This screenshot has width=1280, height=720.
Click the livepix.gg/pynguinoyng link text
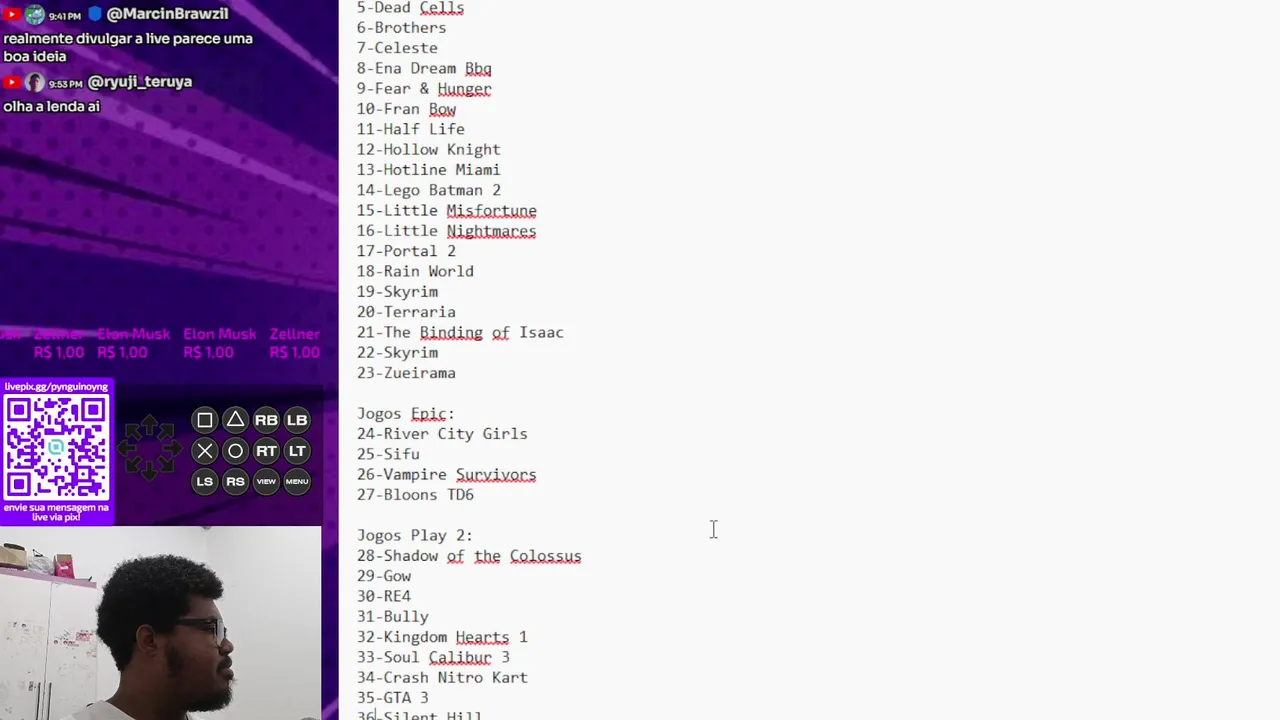pos(56,387)
